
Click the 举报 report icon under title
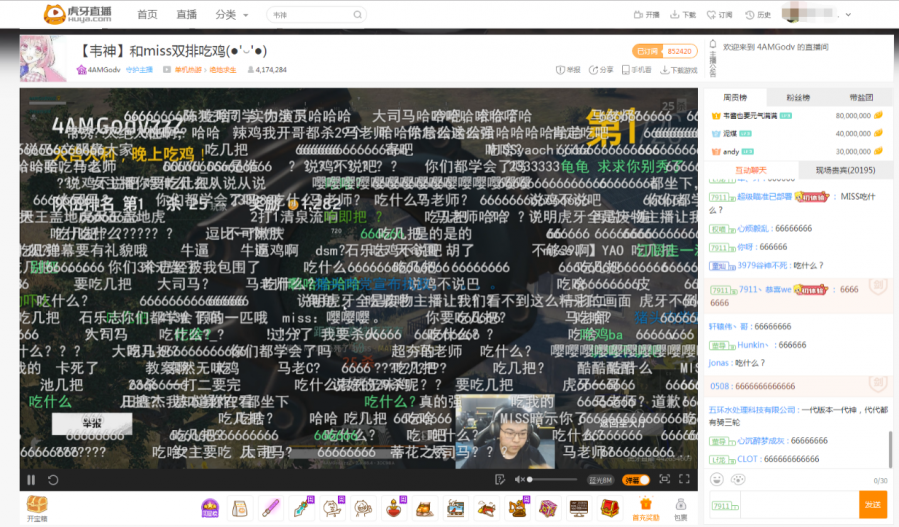click(567, 70)
